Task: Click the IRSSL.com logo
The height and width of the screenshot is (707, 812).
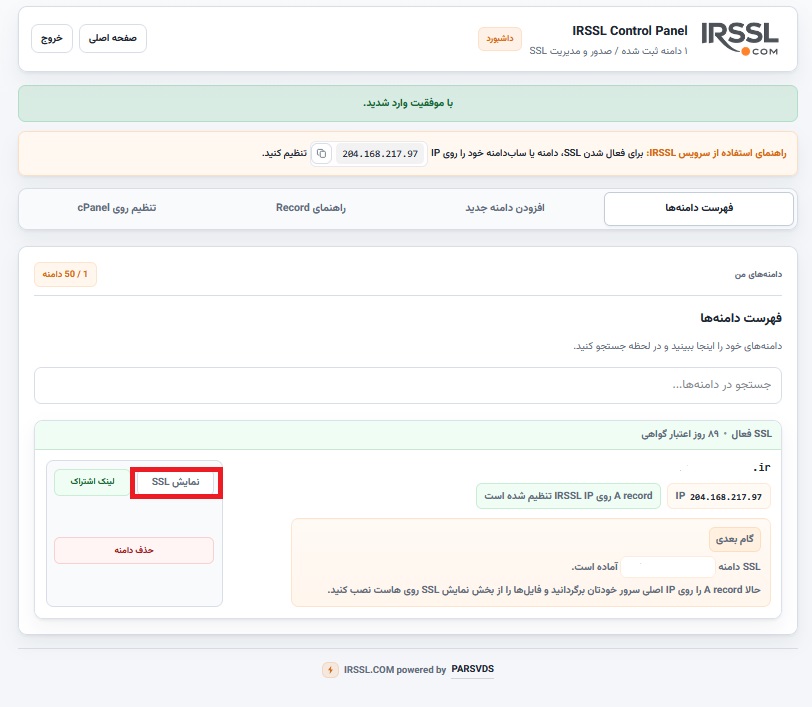Action: pyautogui.click(x=740, y=39)
